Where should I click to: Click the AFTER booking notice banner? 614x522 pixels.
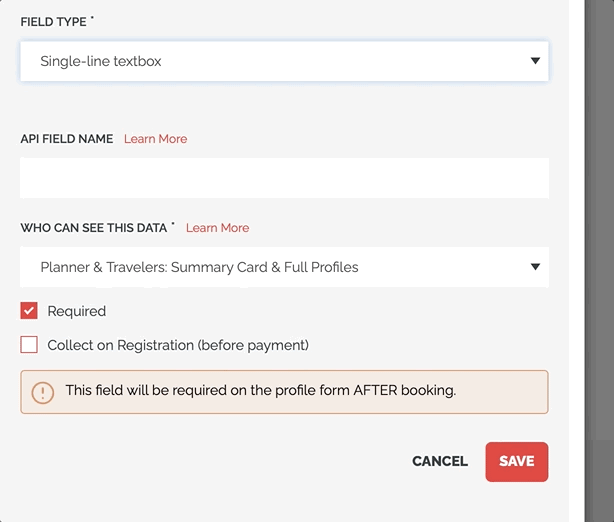coord(284,392)
